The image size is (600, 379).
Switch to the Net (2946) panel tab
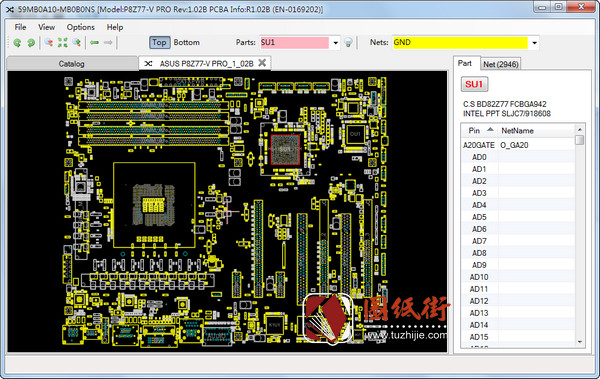(x=501, y=64)
